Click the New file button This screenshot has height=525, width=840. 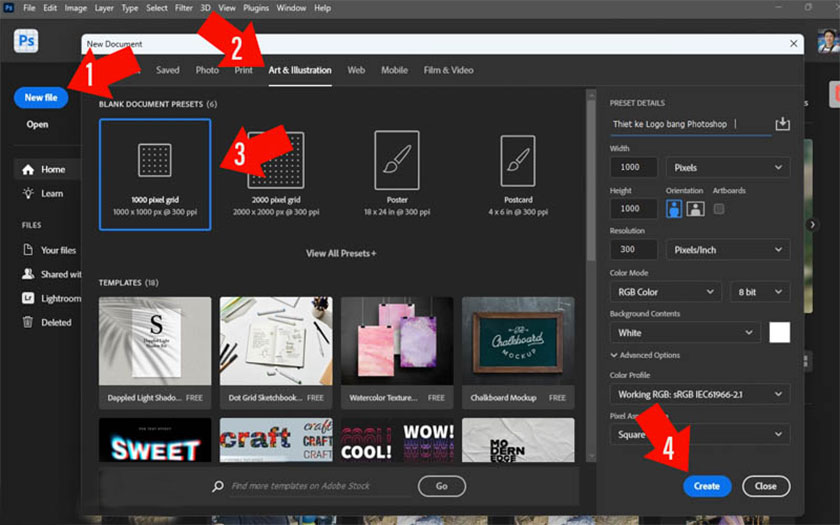pyautogui.click(x=41, y=98)
